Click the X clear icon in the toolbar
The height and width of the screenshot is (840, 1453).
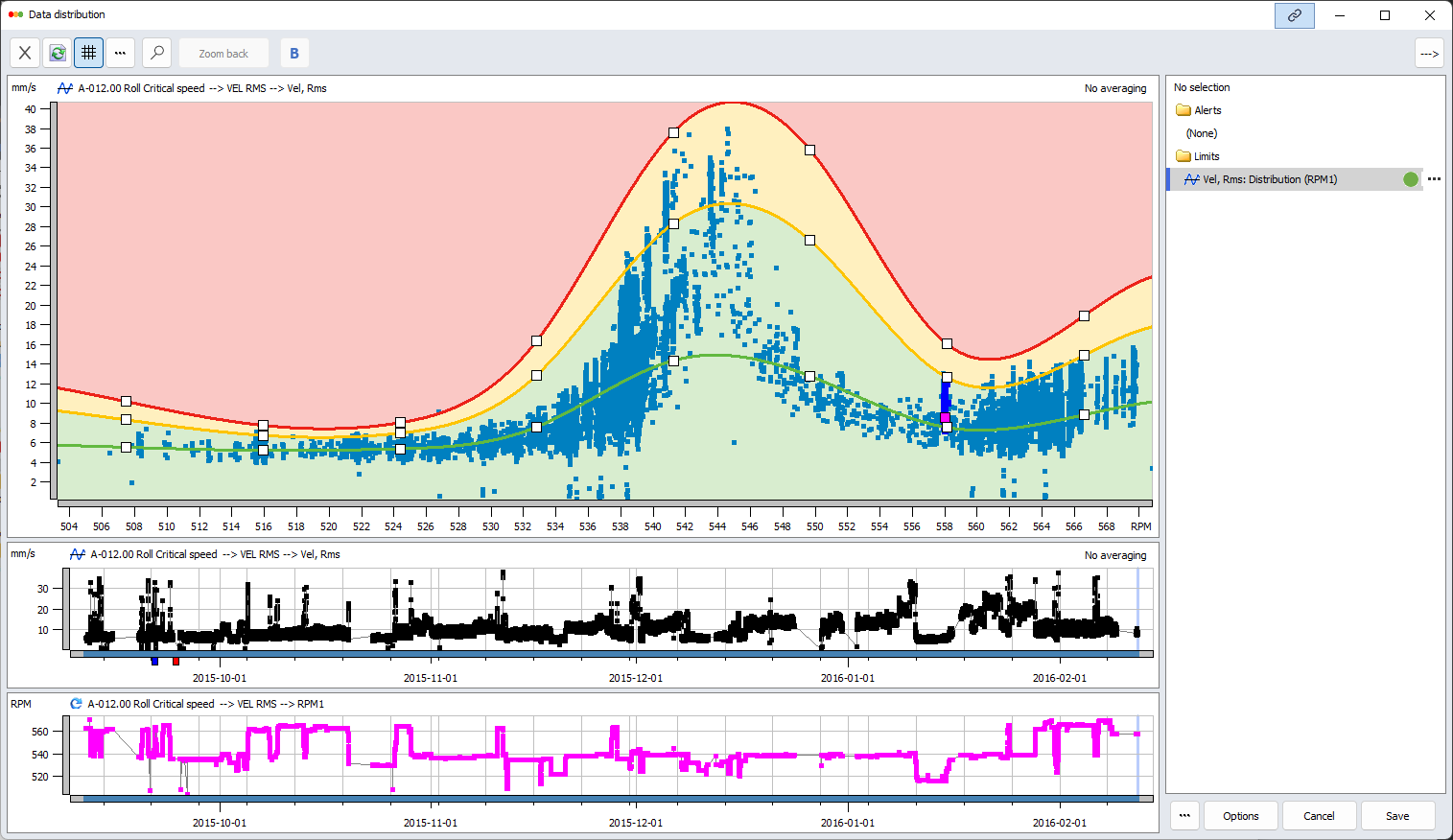click(x=24, y=53)
